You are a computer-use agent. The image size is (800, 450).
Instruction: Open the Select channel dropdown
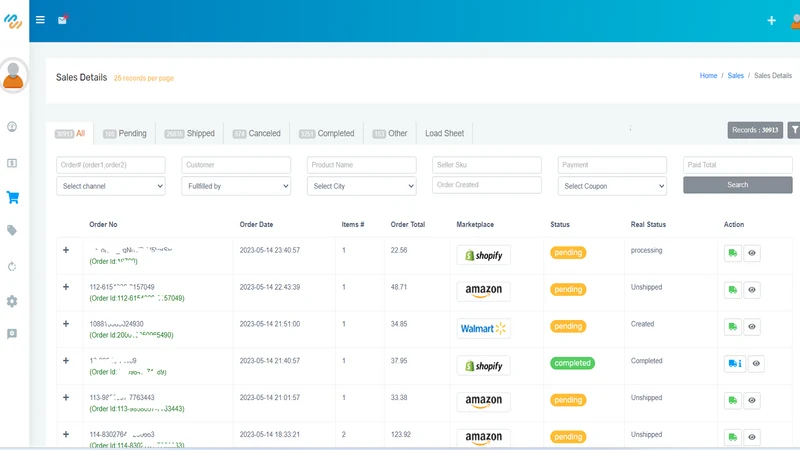(x=111, y=186)
